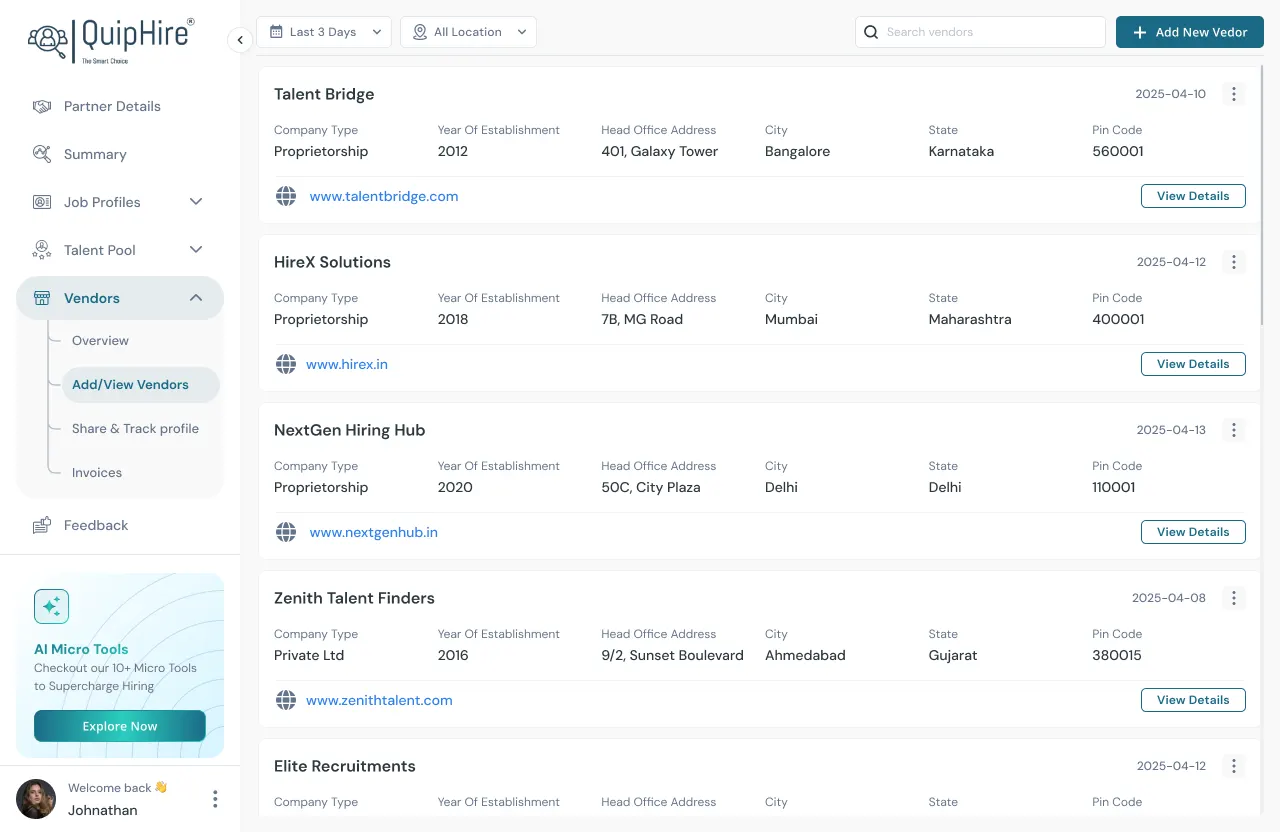Collapse the Vendors menu section
The image size is (1280, 832).
tap(120, 298)
